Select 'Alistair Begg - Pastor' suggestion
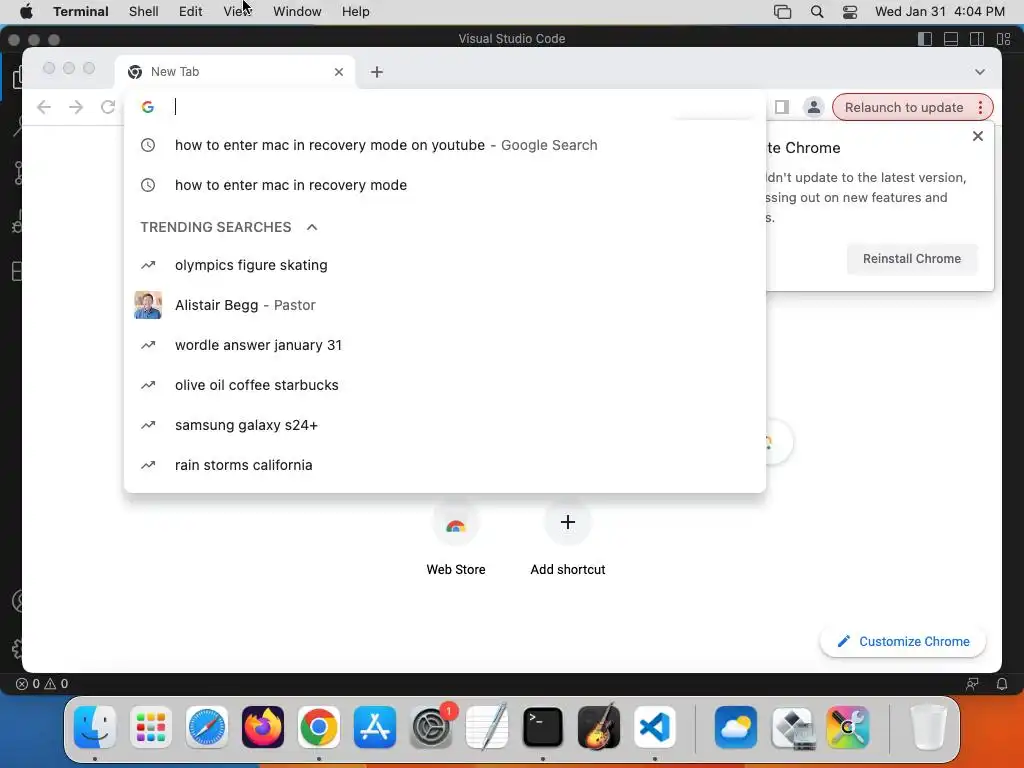 [x=445, y=305]
